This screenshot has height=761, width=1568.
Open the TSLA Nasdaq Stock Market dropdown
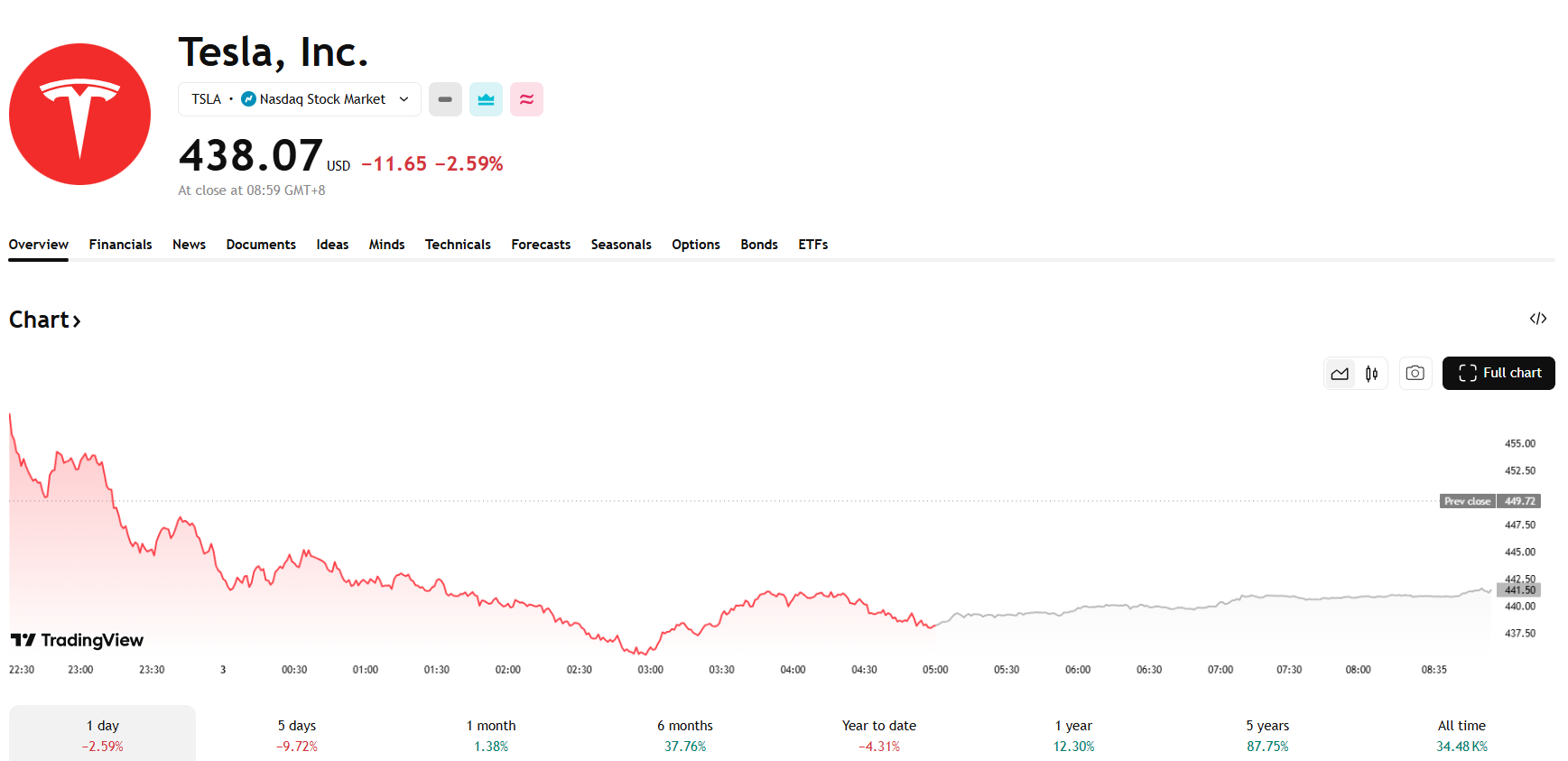coord(300,99)
